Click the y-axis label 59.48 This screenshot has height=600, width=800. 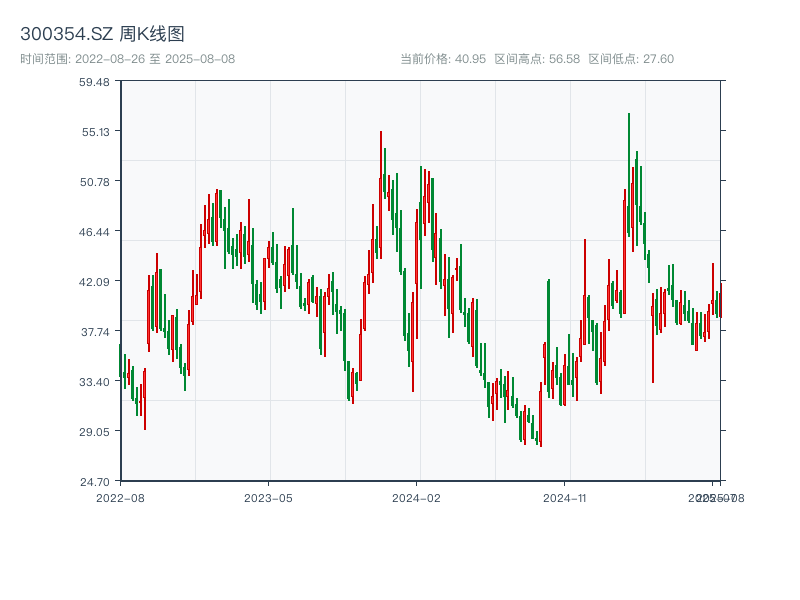[94, 82]
